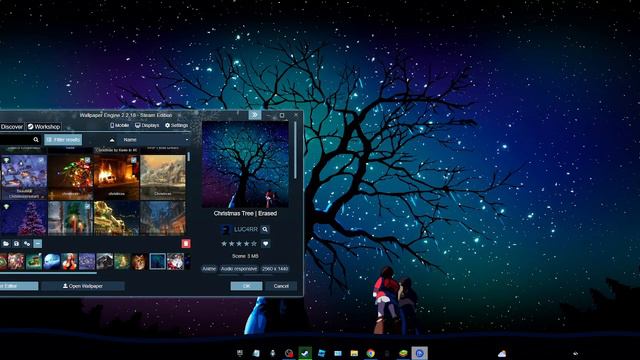
Task: Open playlist configuration gears icon
Action: (27, 244)
